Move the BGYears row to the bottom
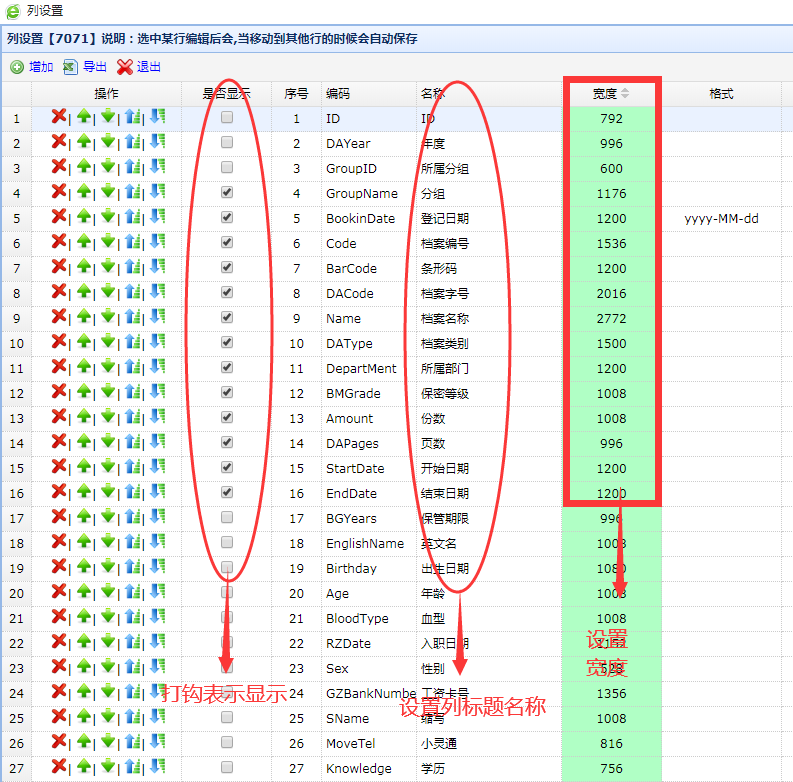The width and height of the screenshot is (793, 782). tap(158, 518)
